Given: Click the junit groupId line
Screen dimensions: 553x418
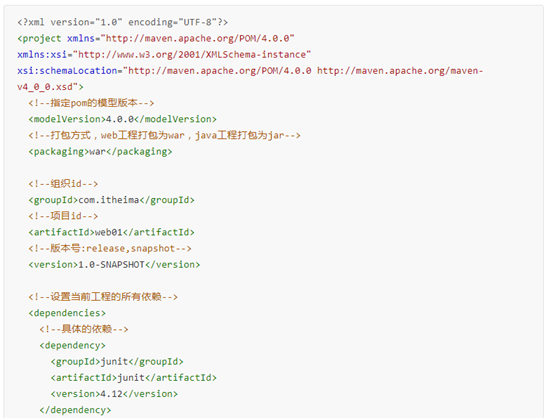Looking at the screenshot, I should click(x=117, y=362).
